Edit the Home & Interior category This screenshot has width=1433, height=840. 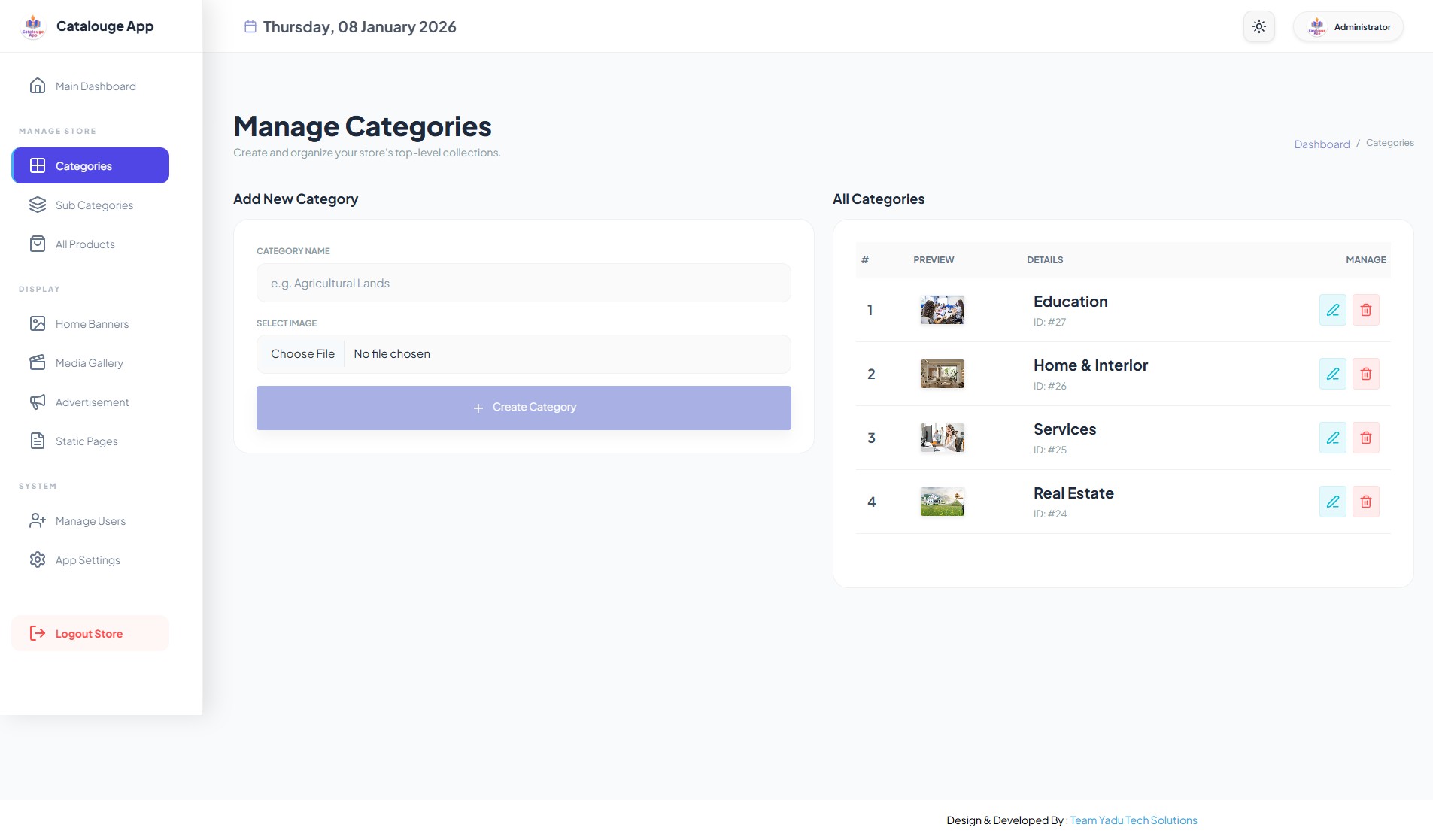point(1333,374)
